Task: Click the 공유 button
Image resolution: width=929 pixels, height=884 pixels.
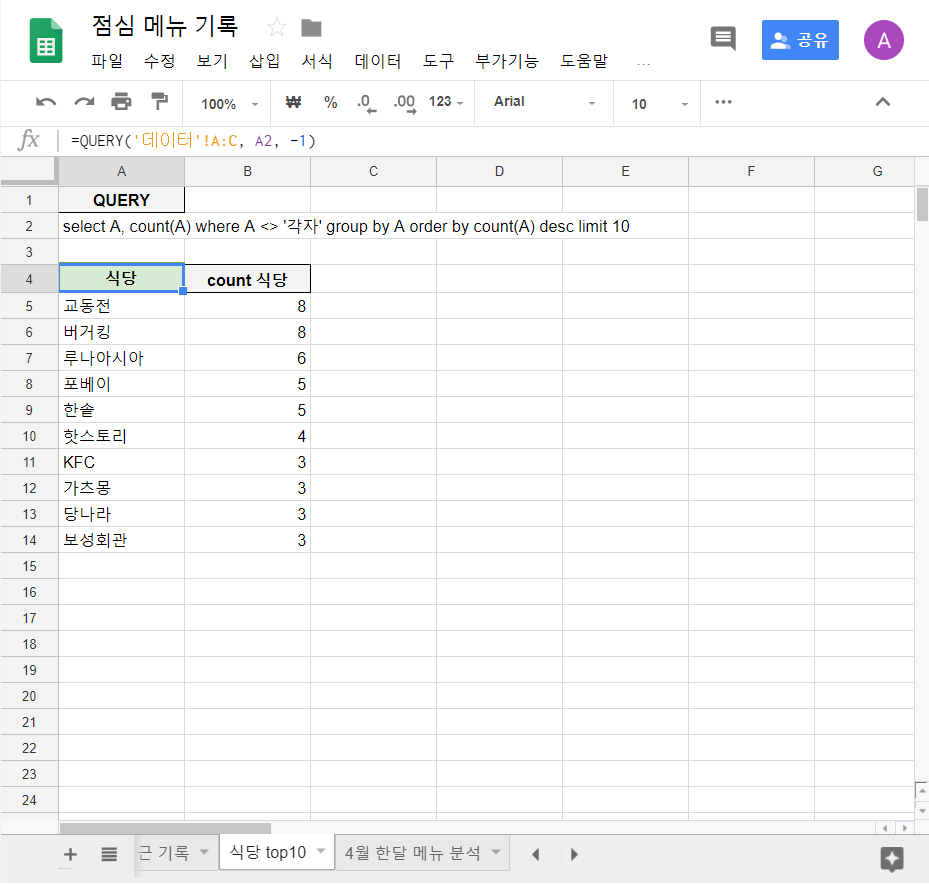Action: (799, 38)
